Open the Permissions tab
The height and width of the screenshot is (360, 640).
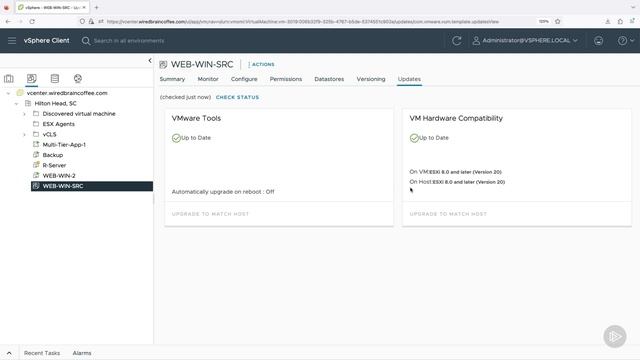click(286, 79)
